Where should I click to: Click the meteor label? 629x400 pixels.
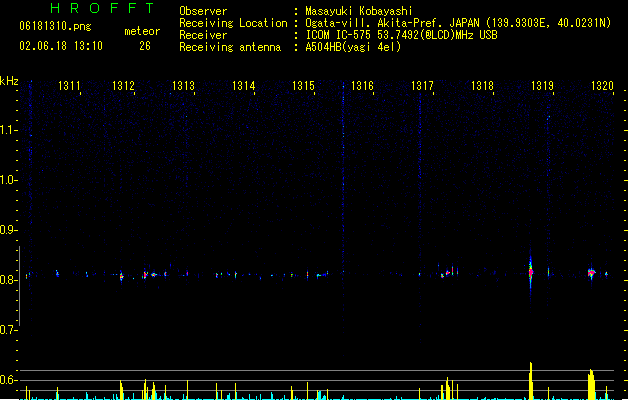coord(142,31)
